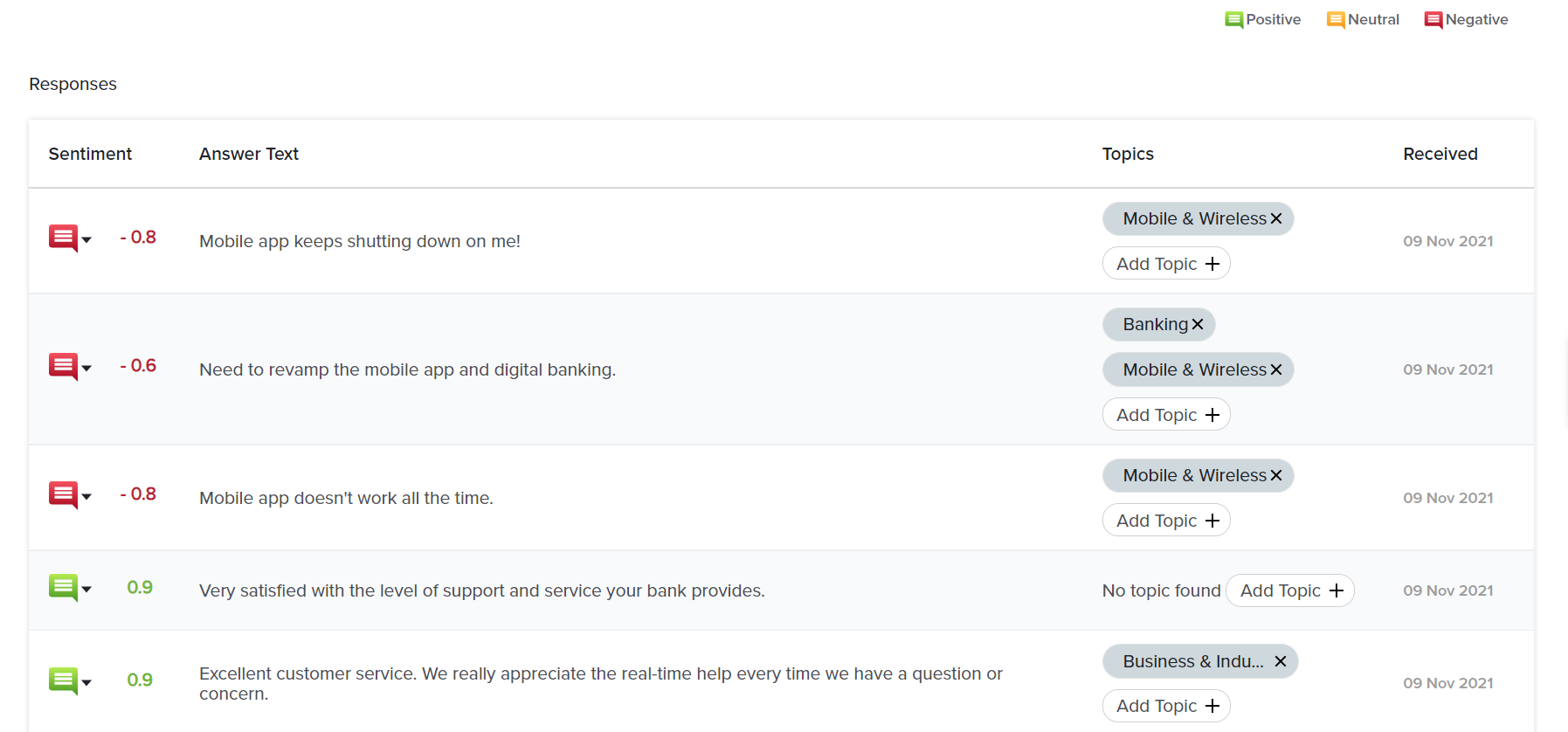Remove Mobile & Wireless from the shutting down response

[1276, 218]
